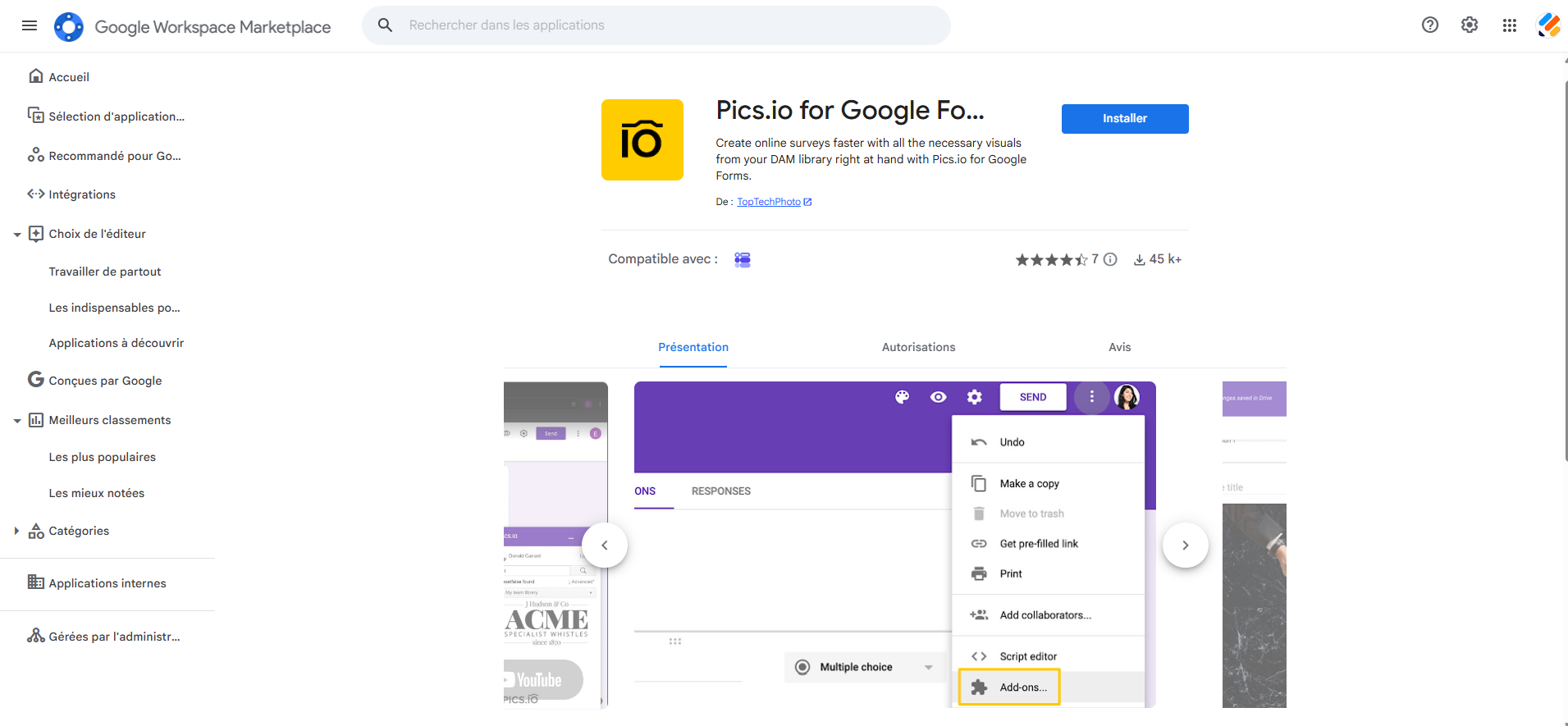This screenshot has height=726, width=1568.
Task: Switch to the Présentation tab
Action: click(693, 348)
